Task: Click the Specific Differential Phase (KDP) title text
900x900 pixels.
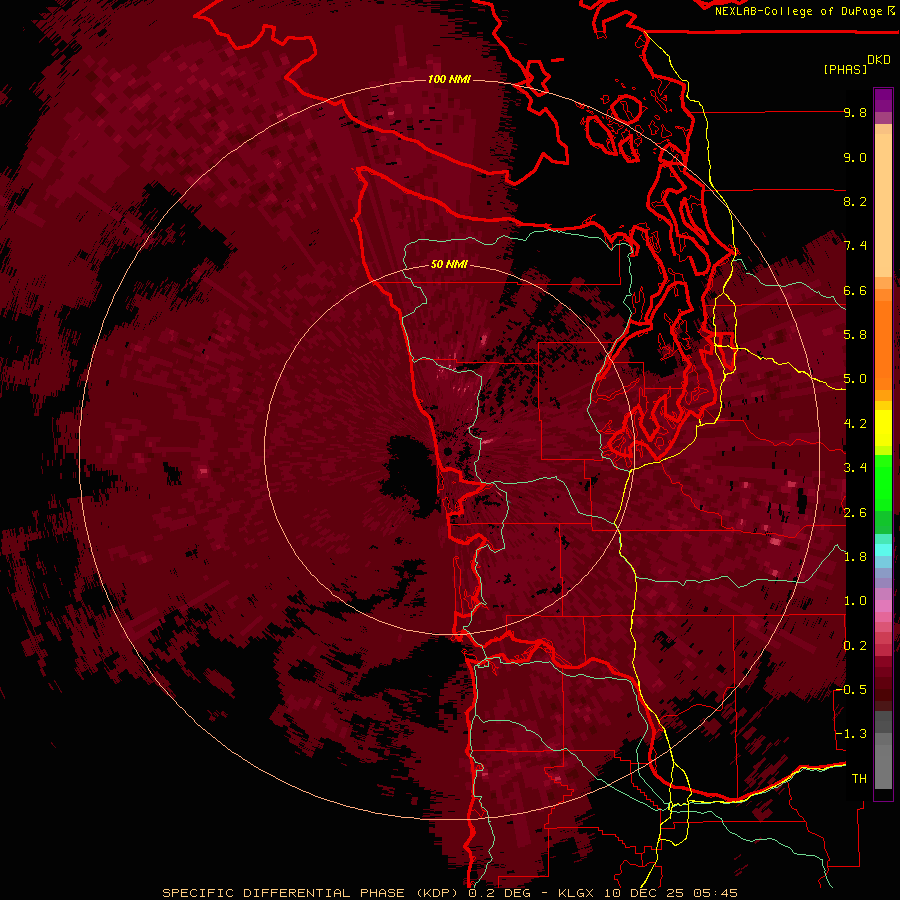Action: (312, 893)
